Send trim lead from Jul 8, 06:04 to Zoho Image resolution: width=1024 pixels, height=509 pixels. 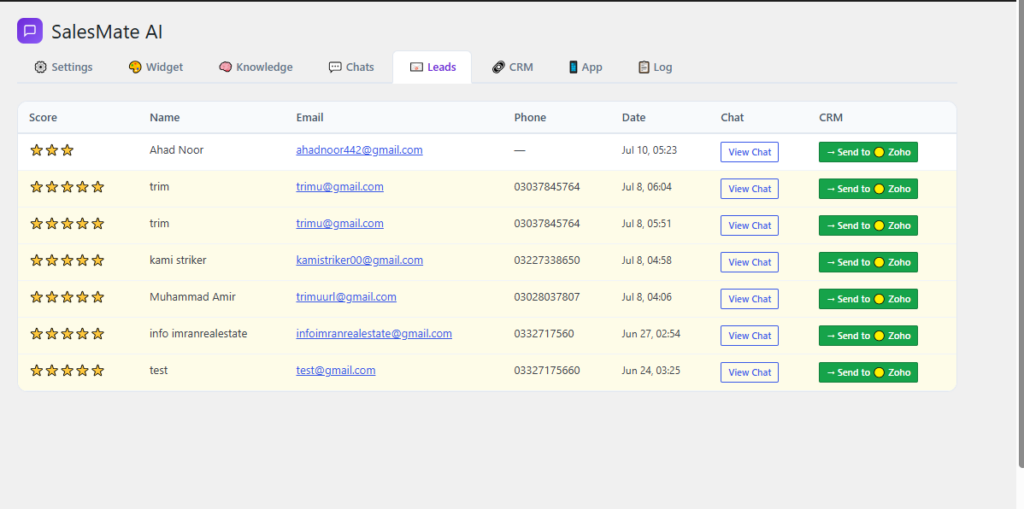869,189
